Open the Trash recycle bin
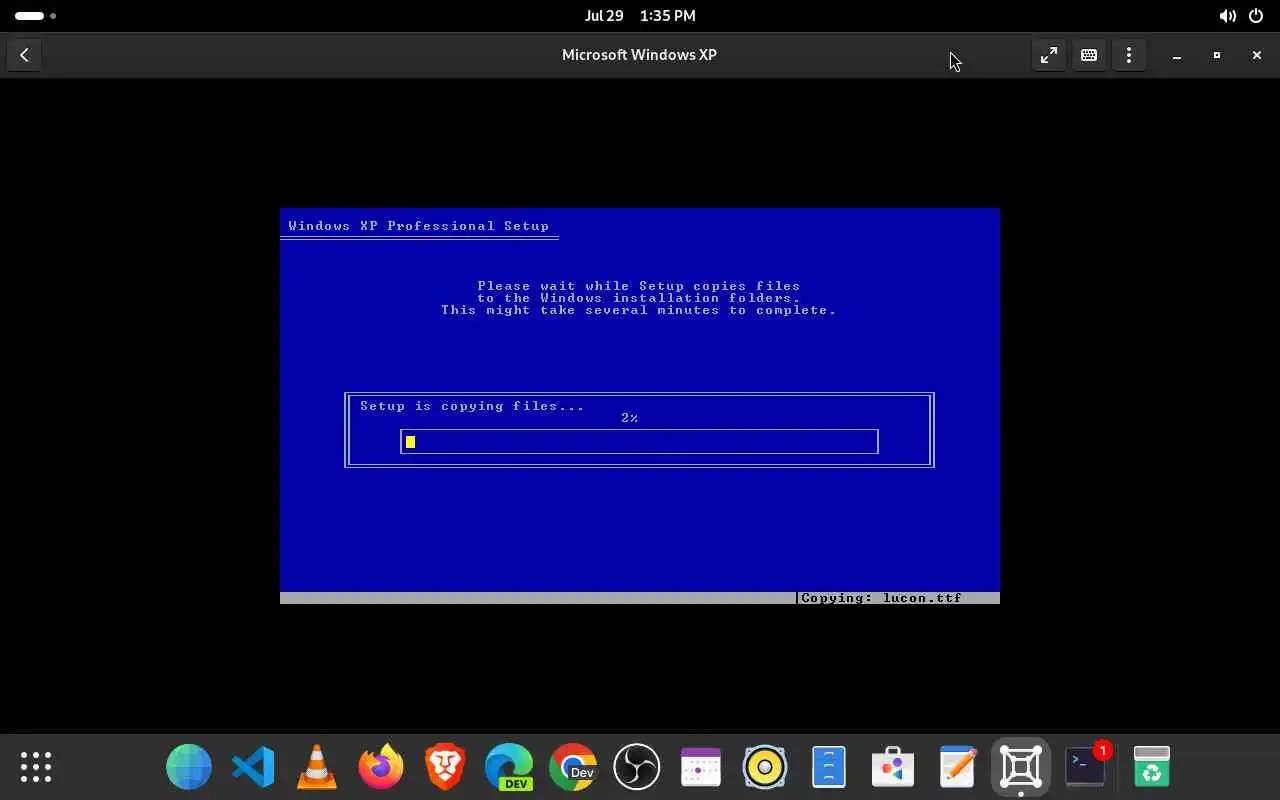Screen dimensions: 1280x800 [x=1152, y=767]
